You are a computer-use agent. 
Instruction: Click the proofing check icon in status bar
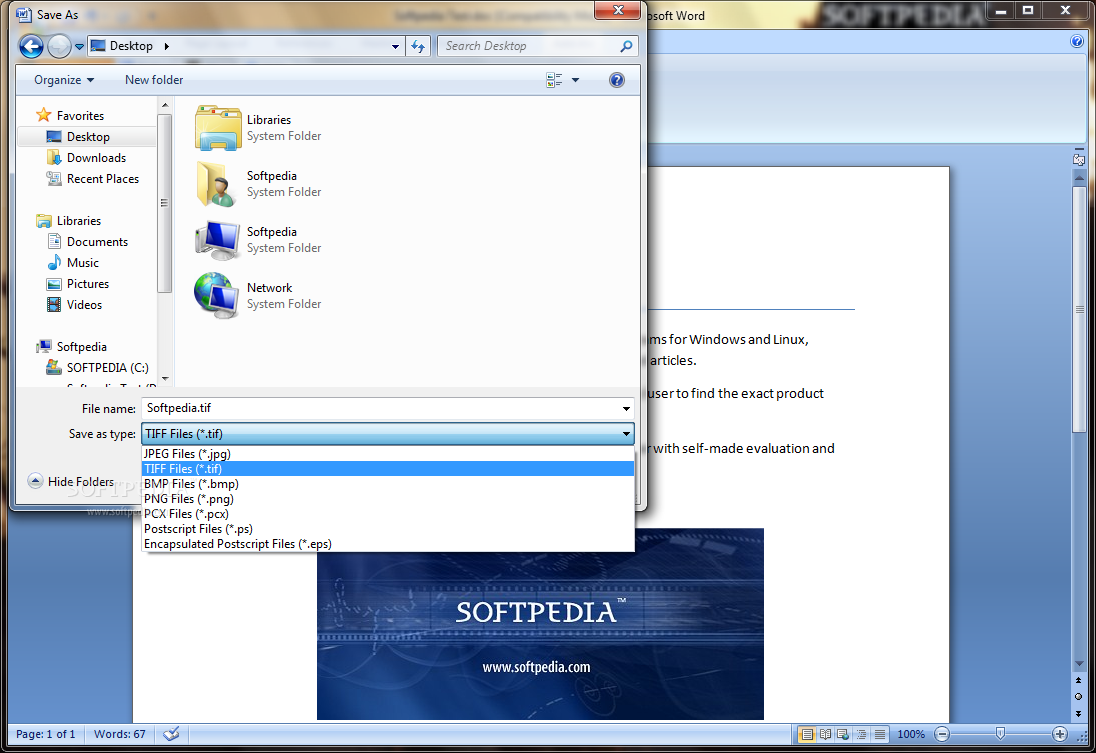point(171,734)
